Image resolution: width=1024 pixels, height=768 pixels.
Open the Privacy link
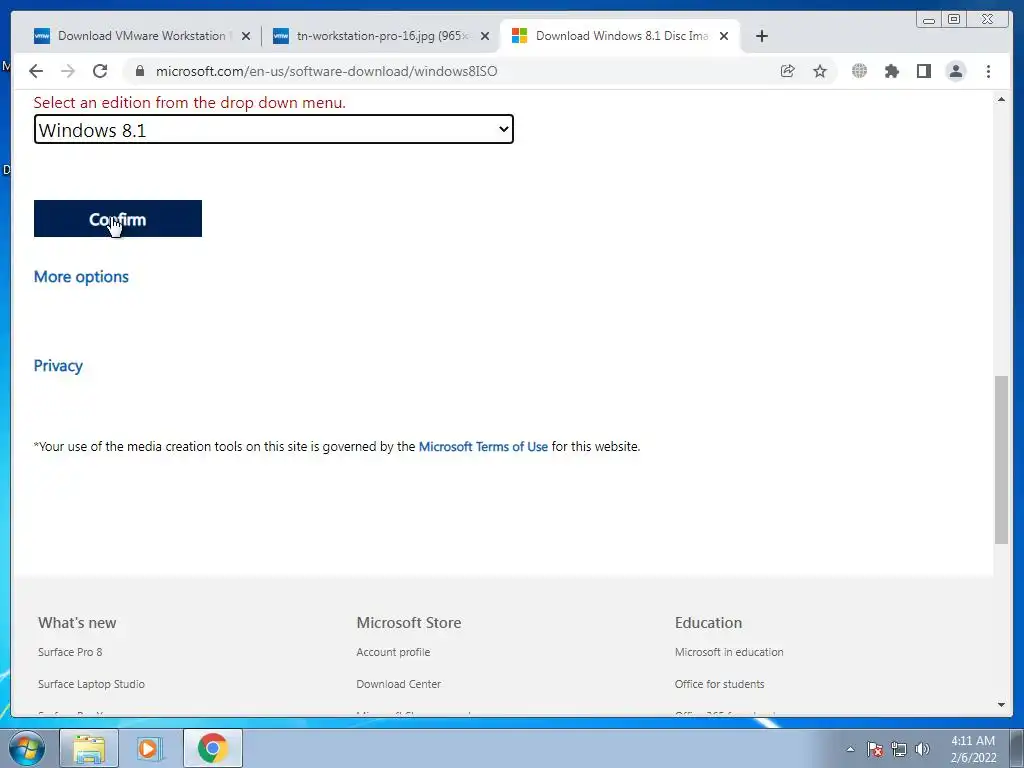(x=58, y=366)
